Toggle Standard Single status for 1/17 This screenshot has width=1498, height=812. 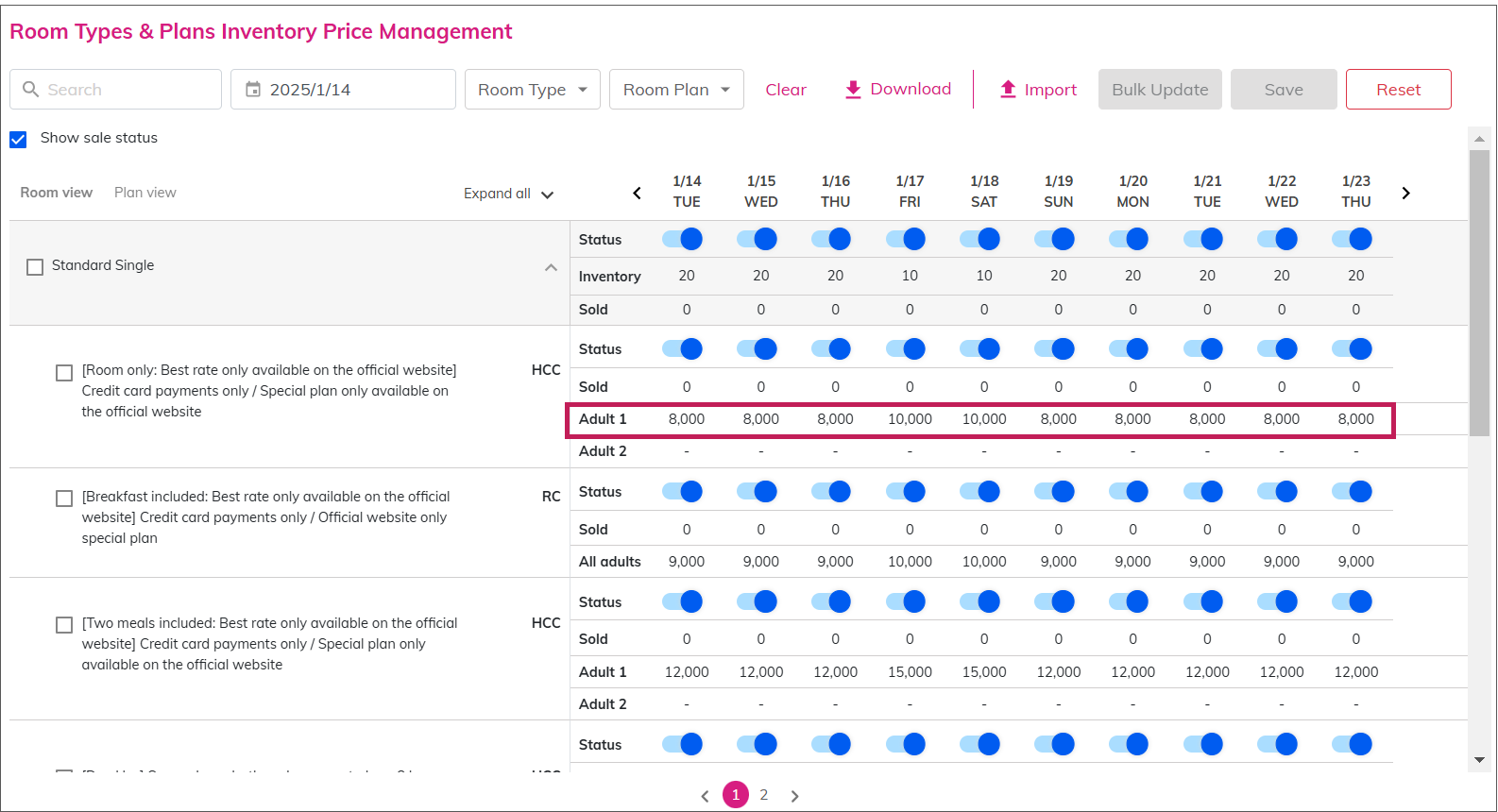point(906,239)
